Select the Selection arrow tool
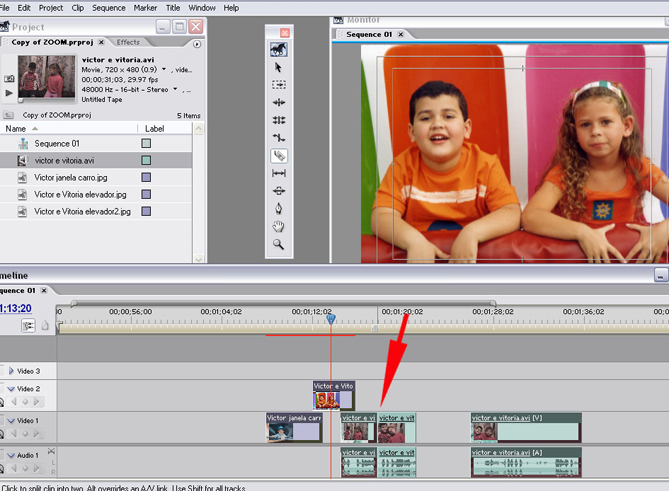The height and width of the screenshot is (491, 669). point(279,68)
